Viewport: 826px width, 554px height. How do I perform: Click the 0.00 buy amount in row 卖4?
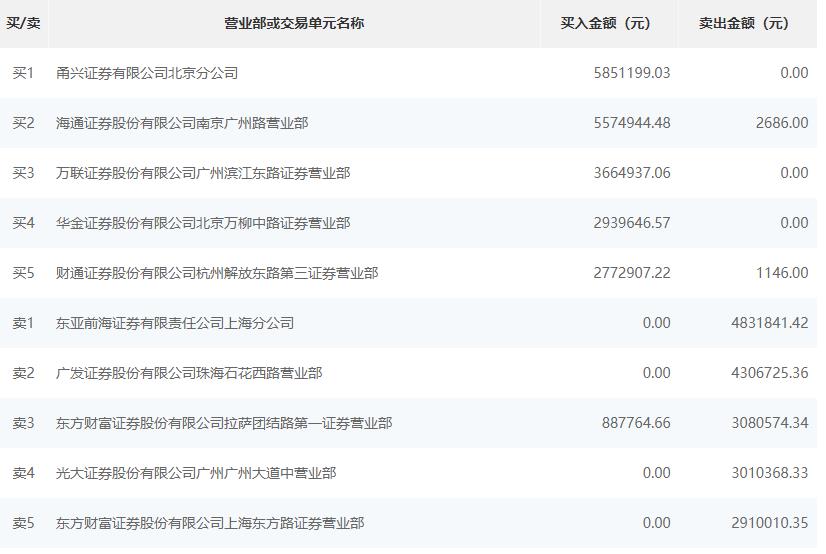coord(657,473)
